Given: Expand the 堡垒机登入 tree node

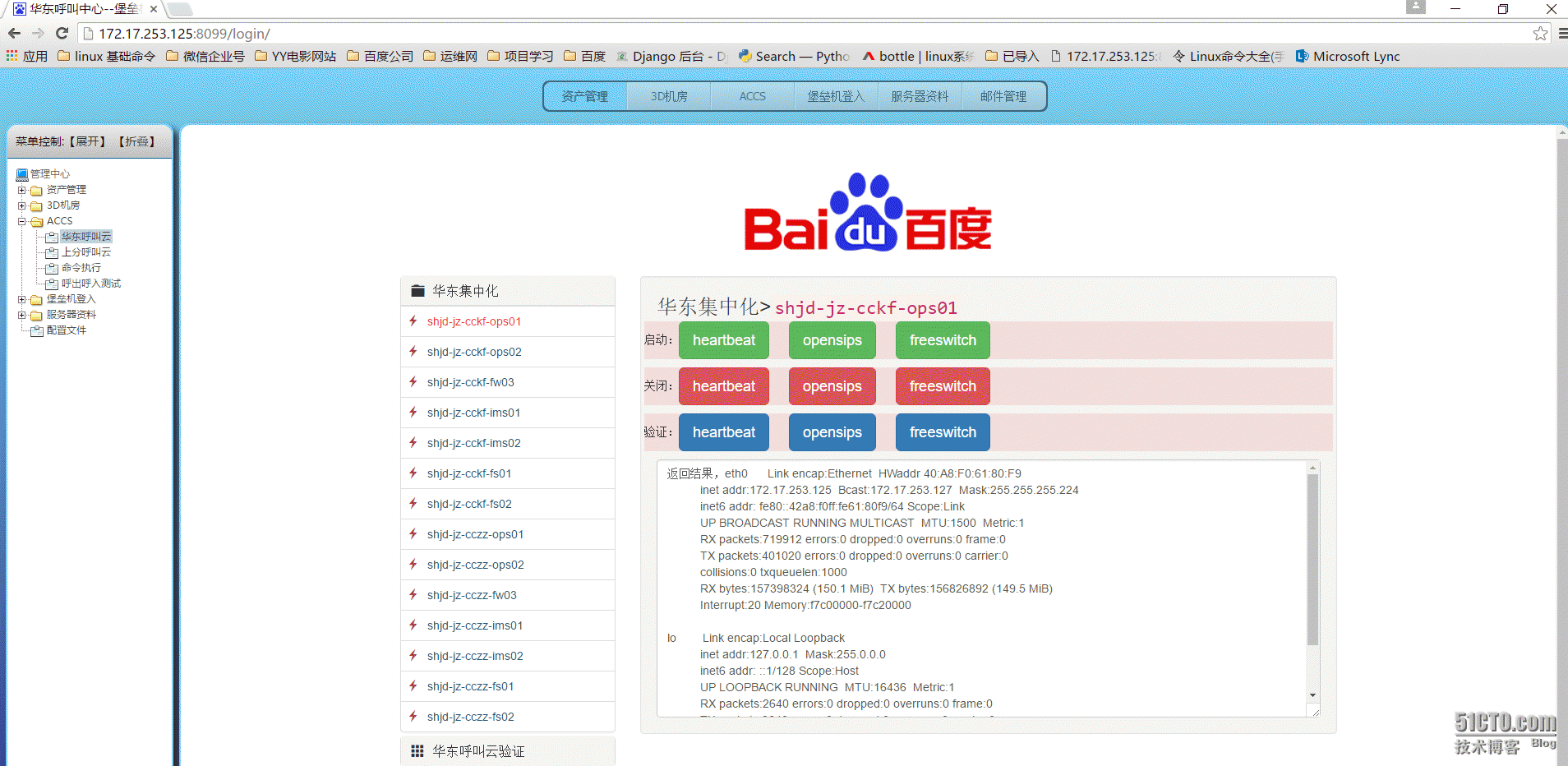Looking at the screenshot, I should [x=22, y=299].
